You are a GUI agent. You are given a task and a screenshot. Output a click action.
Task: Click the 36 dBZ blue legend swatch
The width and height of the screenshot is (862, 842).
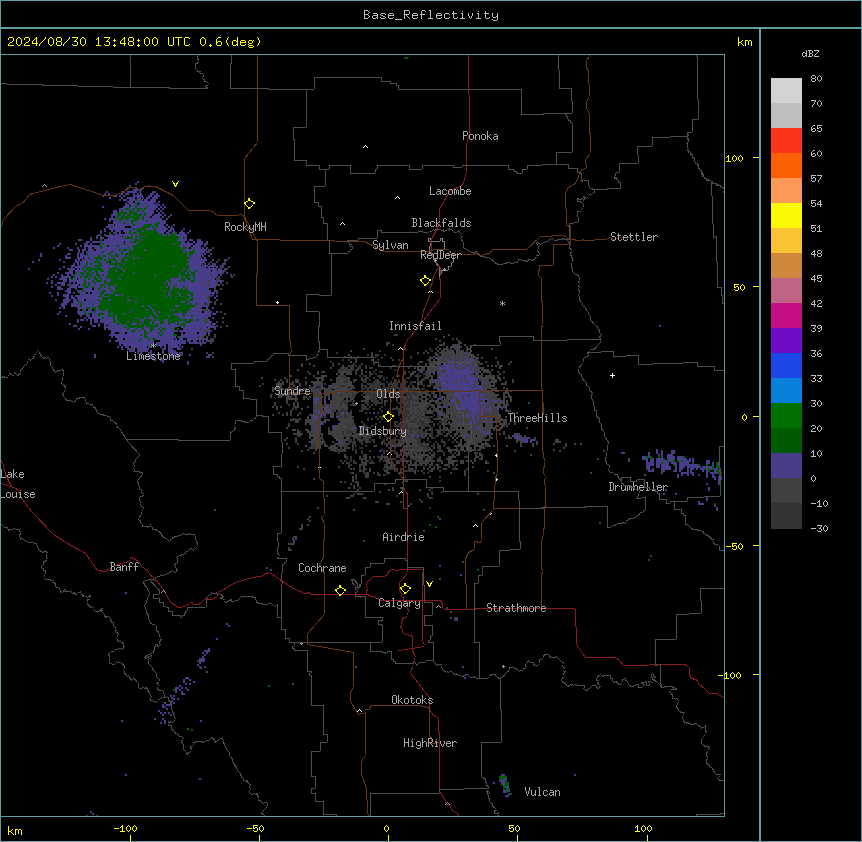click(786, 365)
